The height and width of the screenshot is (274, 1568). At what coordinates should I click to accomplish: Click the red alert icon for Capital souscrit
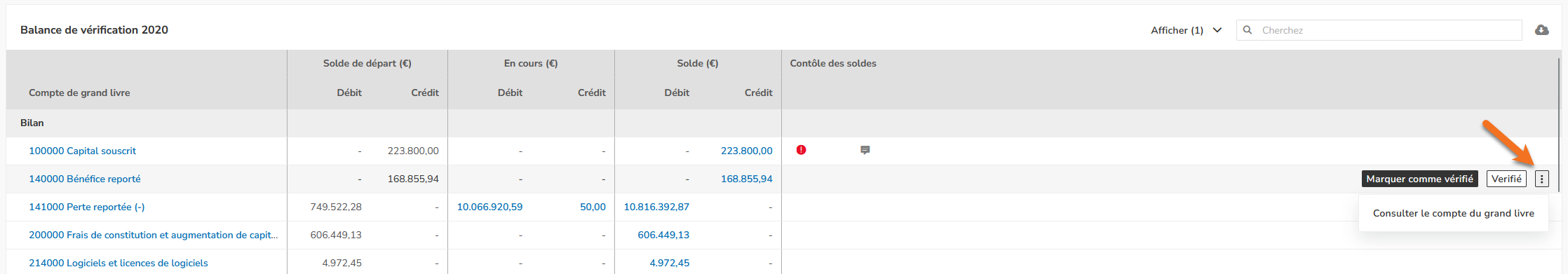pyautogui.click(x=801, y=150)
